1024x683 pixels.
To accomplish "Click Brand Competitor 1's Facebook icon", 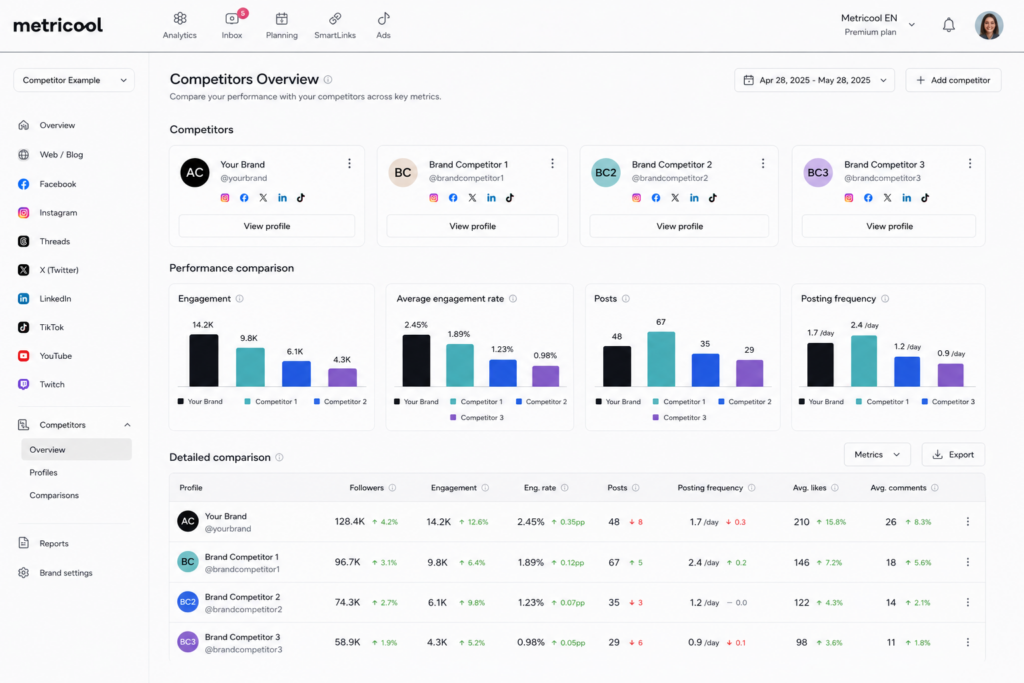I will [x=453, y=198].
